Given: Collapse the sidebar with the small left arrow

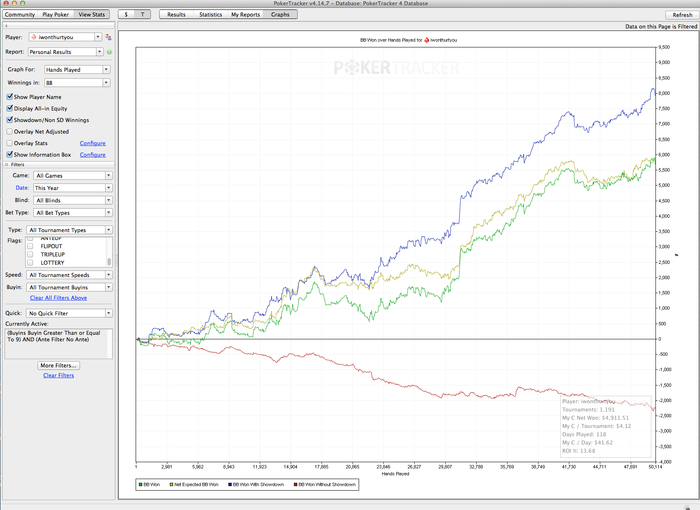Looking at the screenshot, I should pyautogui.click(x=6, y=26).
